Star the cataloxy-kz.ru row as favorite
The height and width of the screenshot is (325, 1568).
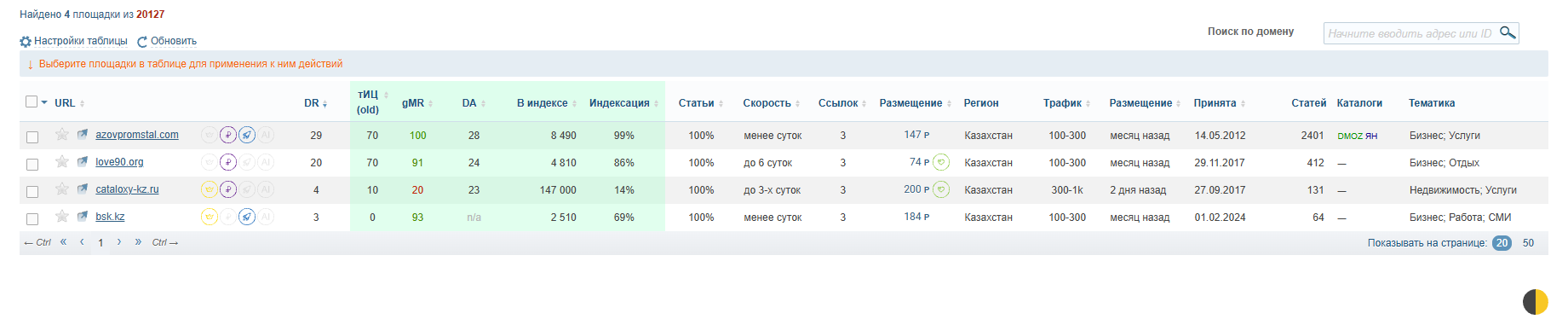tap(62, 189)
